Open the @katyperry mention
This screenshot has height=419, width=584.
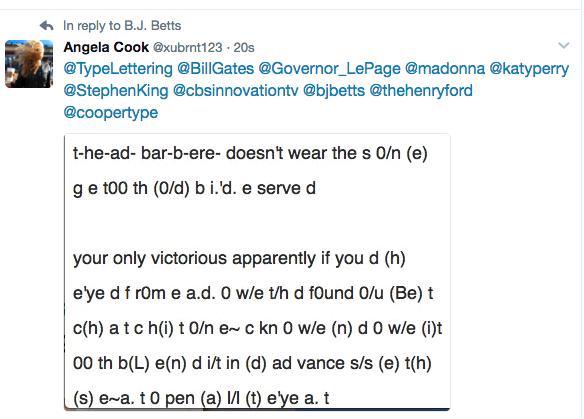pos(529,69)
